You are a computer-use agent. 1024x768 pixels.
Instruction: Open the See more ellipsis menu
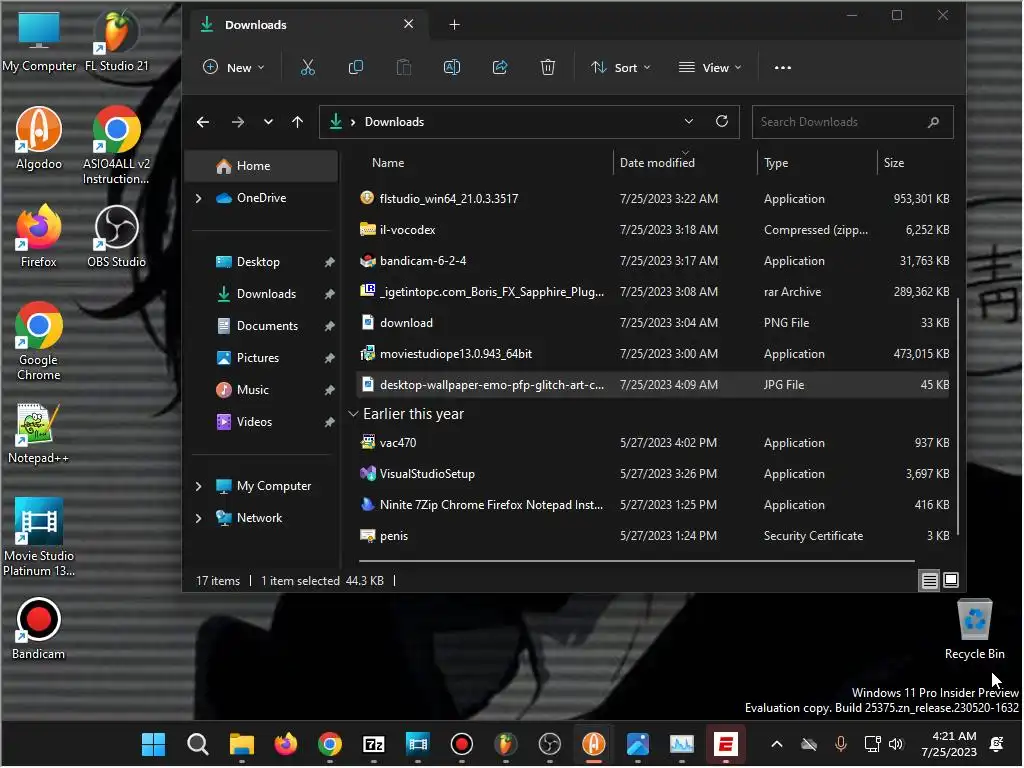pyautogui.click(x=782, y=67)
